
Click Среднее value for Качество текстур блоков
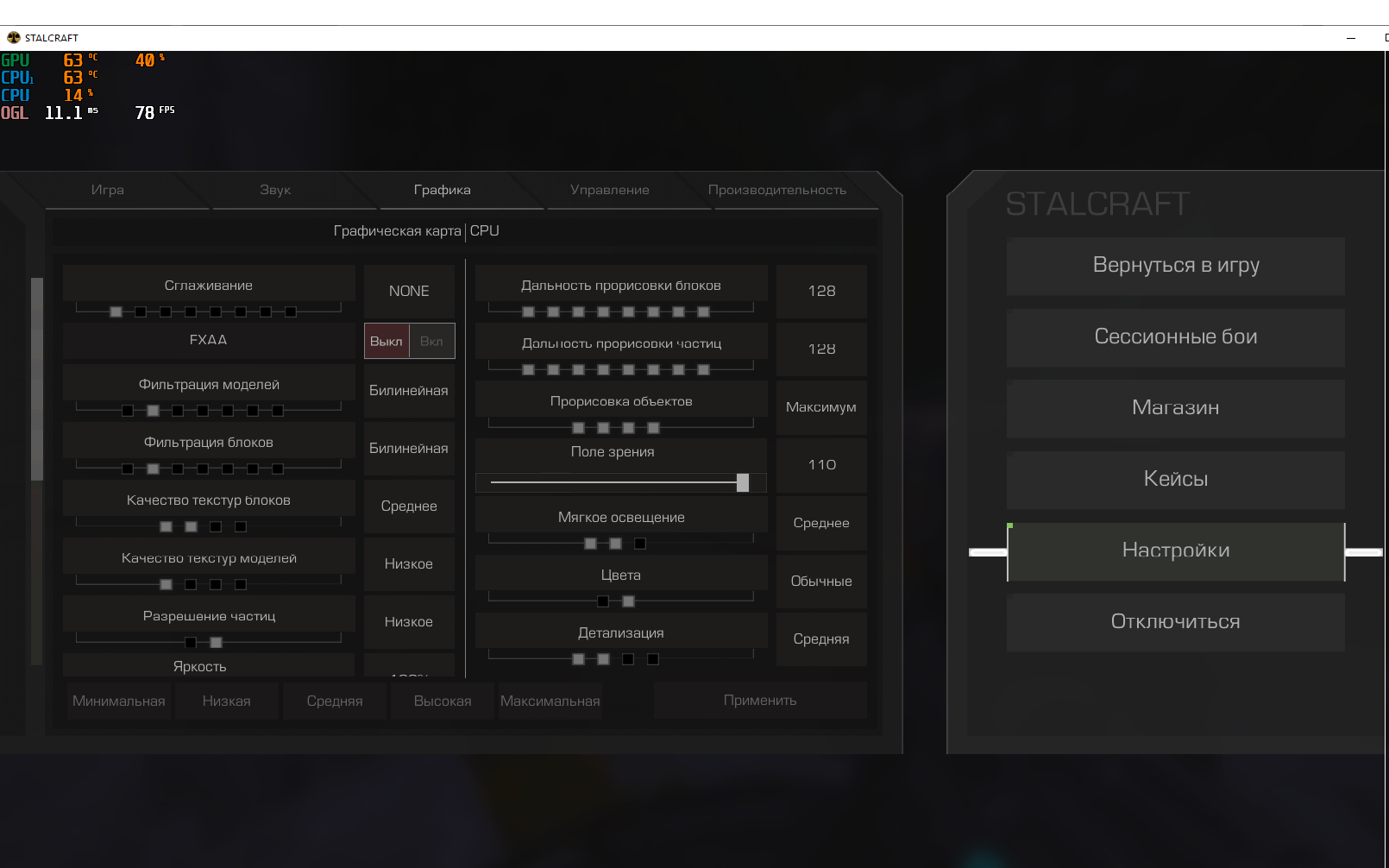point(409,506)
